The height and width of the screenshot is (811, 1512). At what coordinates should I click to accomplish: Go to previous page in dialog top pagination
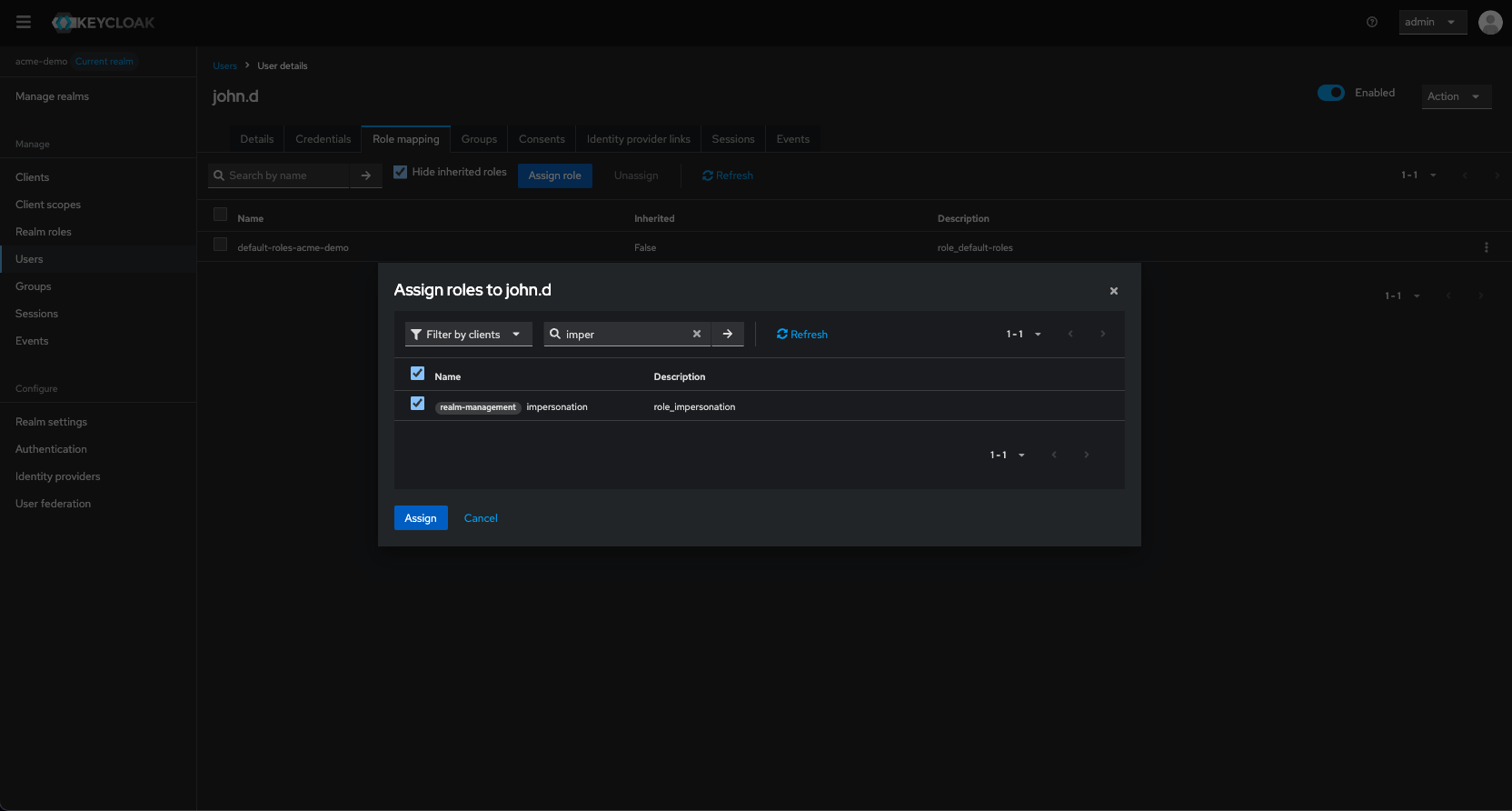(x=1070, y=334)
